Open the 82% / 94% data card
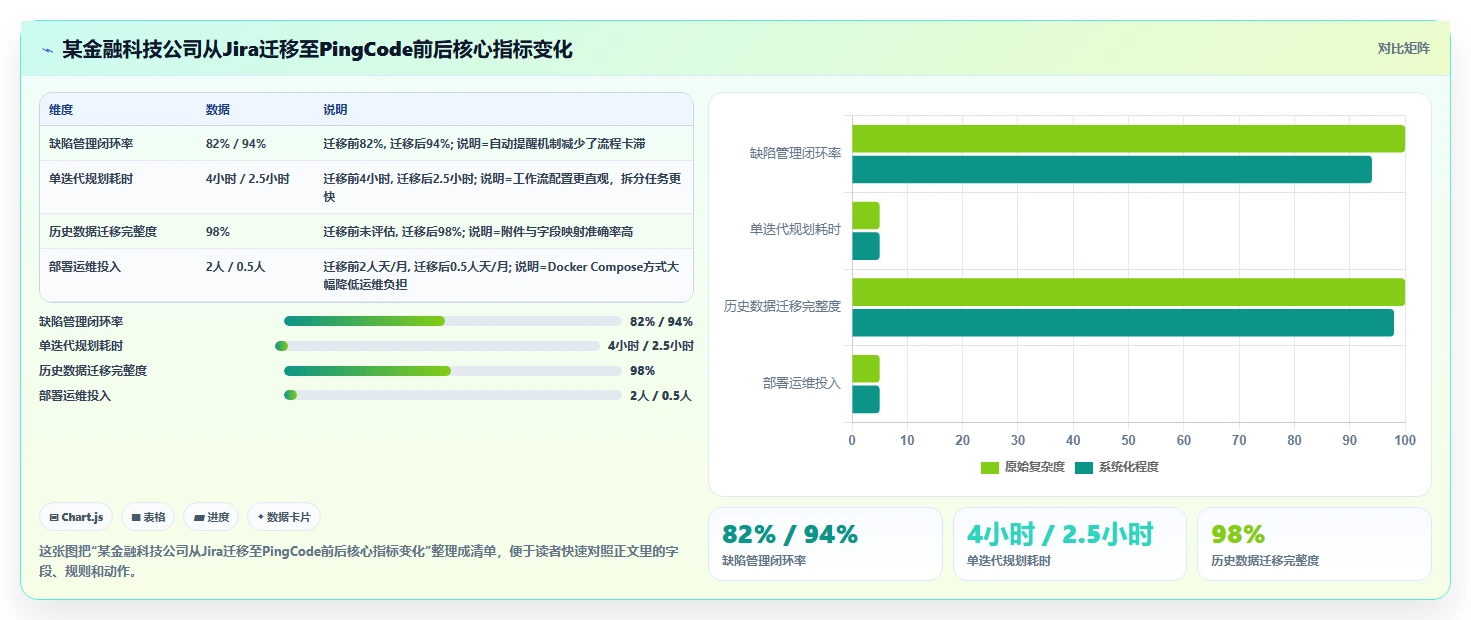The height and width of the screenshot is (620, 1471). point(825,544)
